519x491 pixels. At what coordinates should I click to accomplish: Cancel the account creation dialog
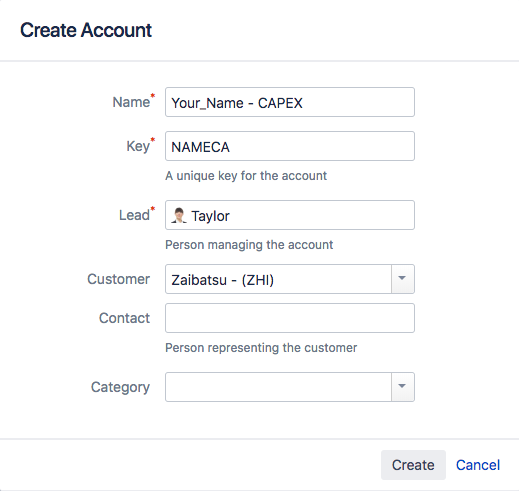coord(478,465)
